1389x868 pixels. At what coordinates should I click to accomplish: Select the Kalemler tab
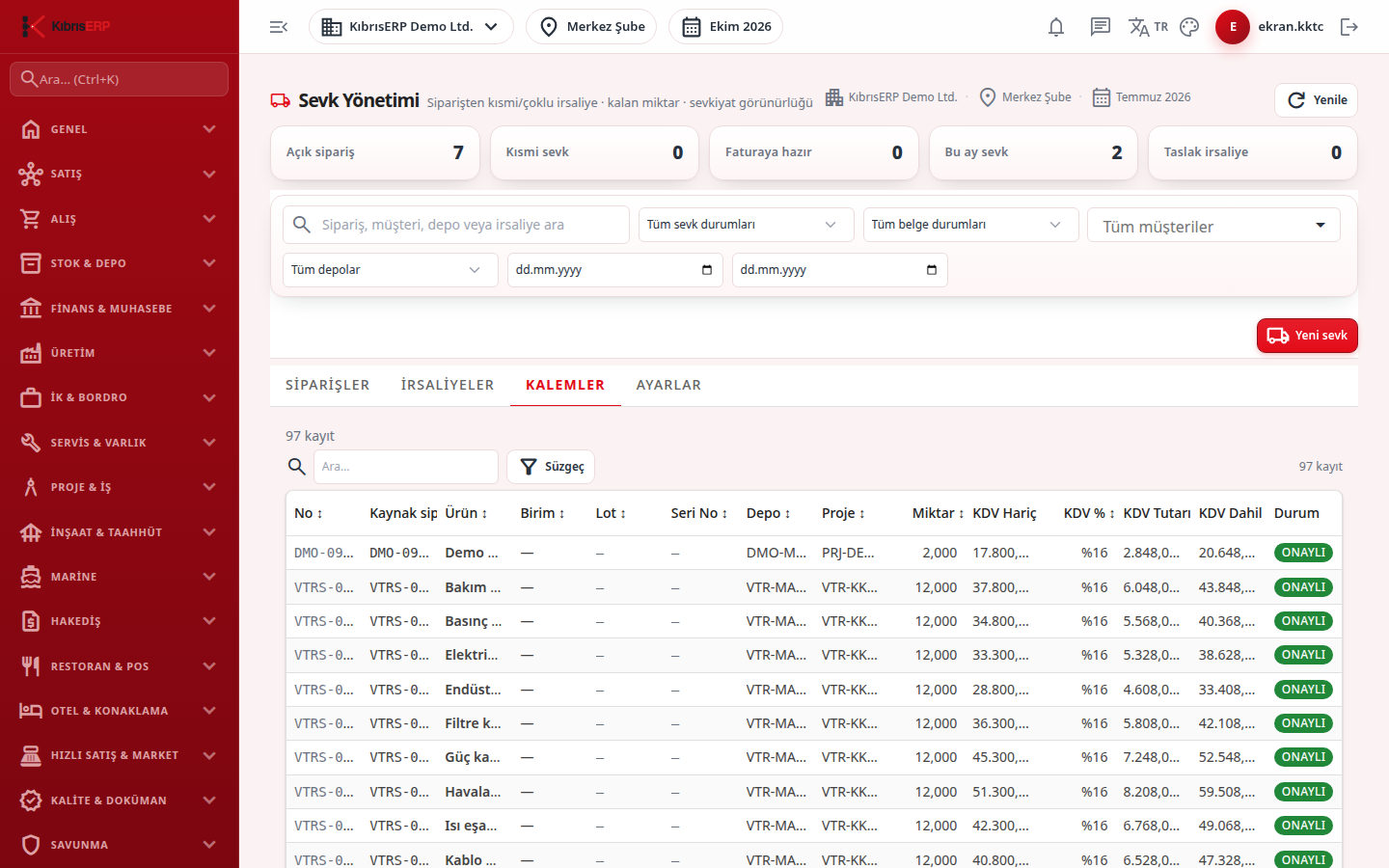point(565,385)
